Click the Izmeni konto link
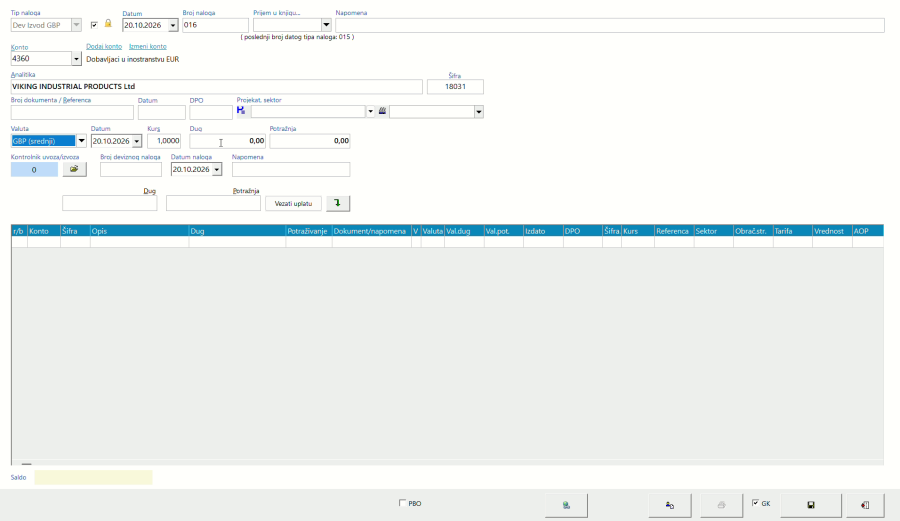This screenshot has height=521, width=900. (148, 46)
